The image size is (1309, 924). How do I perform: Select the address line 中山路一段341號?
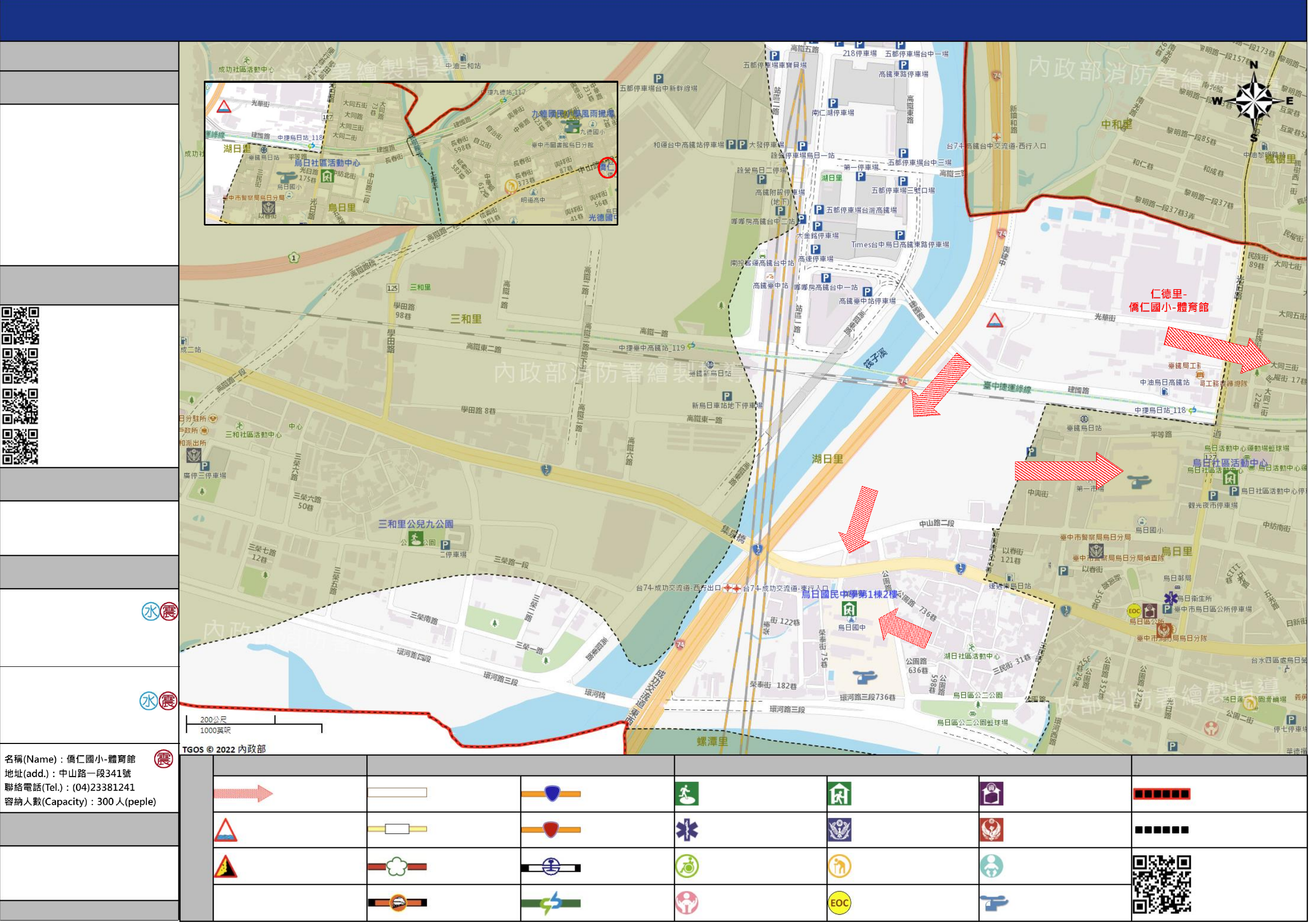pyautogui.click(x=68, y=774)
